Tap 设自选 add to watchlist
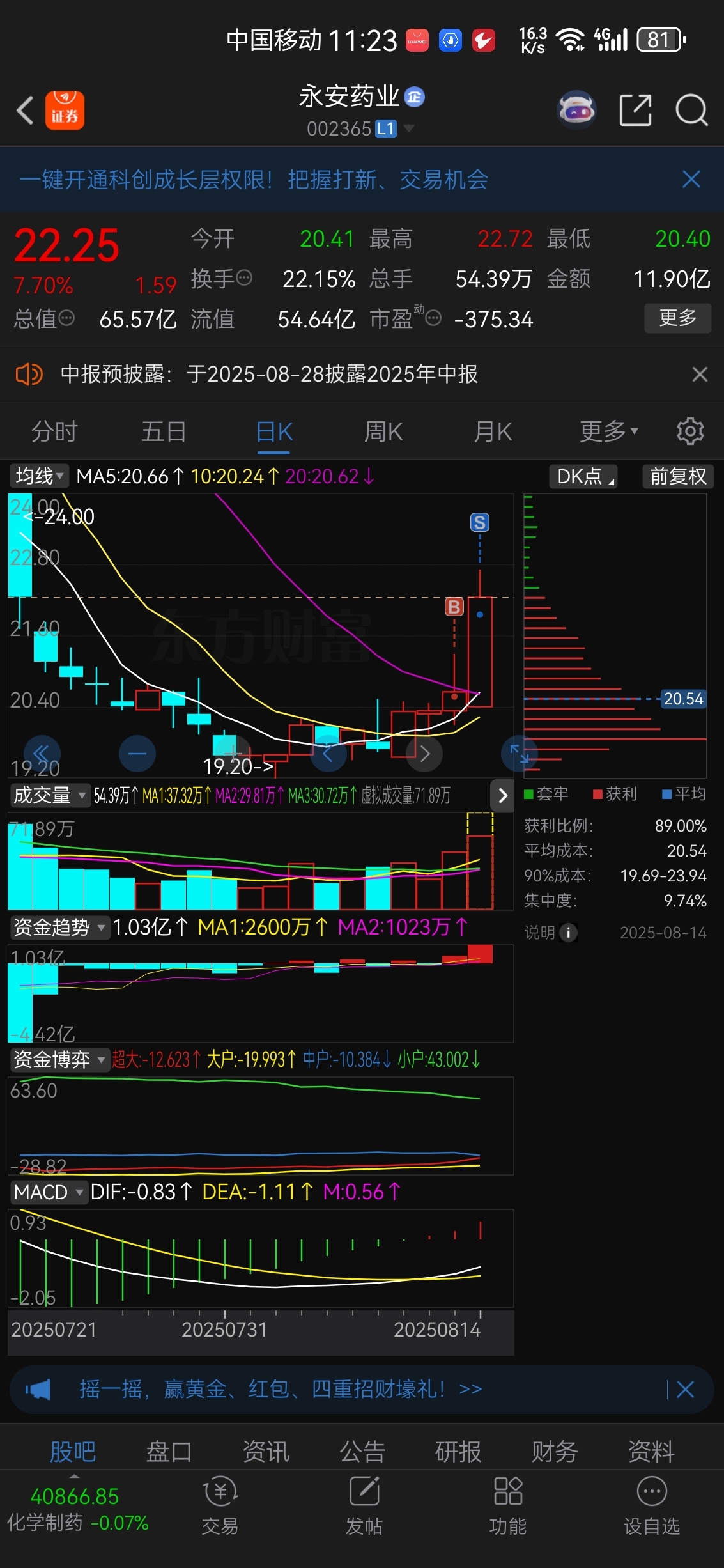724x1568 pixels. (652, 1505)
